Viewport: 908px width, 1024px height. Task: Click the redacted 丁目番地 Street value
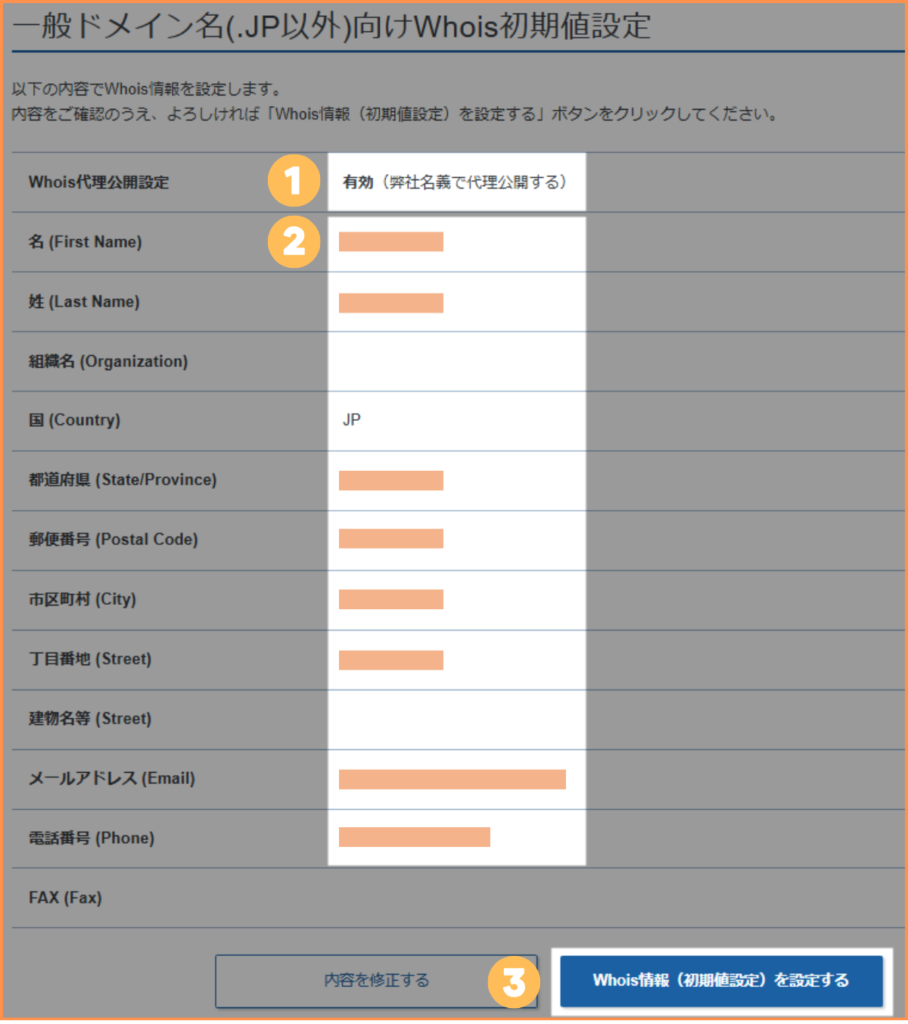pyautogui.click(x=391, y=660)
